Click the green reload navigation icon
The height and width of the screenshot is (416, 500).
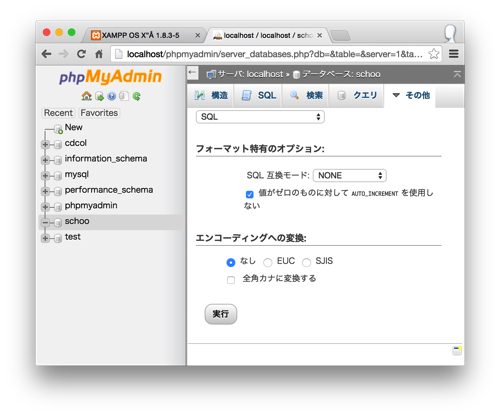136,96
